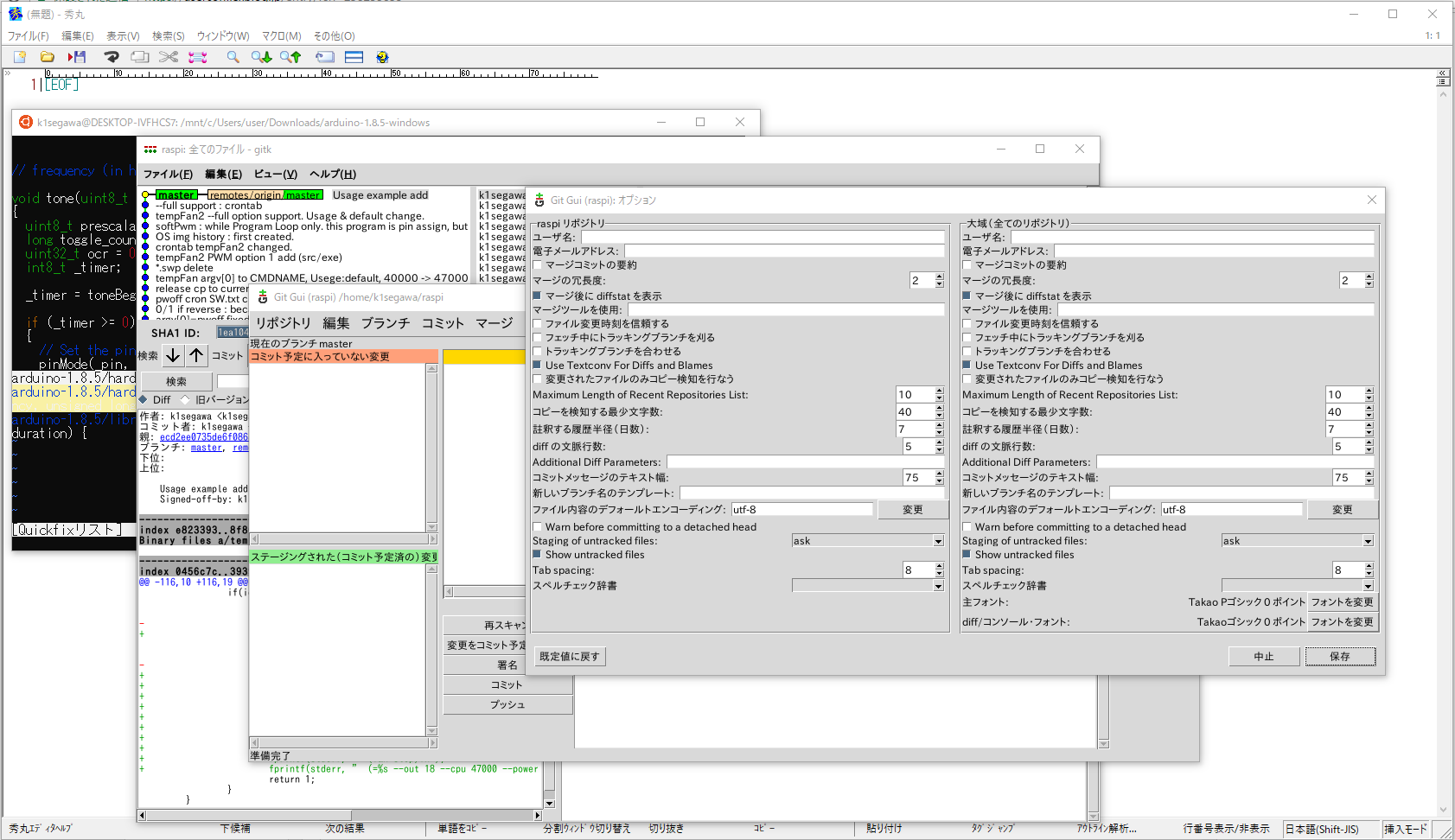Open Git Gui ブランチ menu

coord(386,323)
